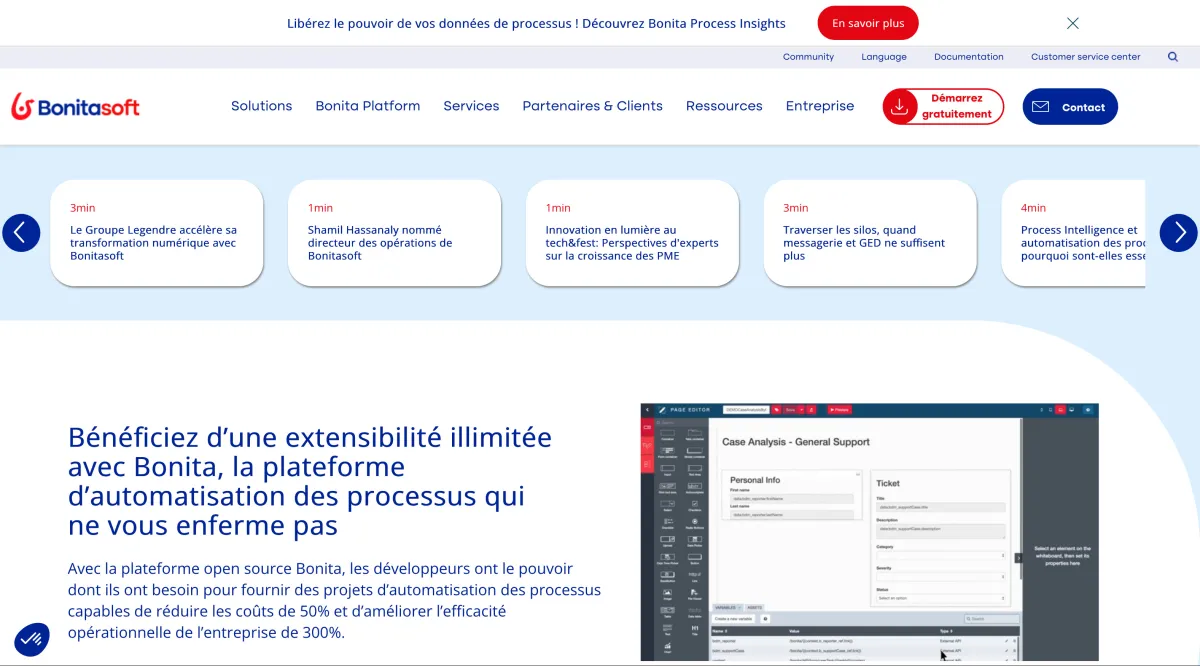Click the Bonitasoft logo

(x=75, y=106)
